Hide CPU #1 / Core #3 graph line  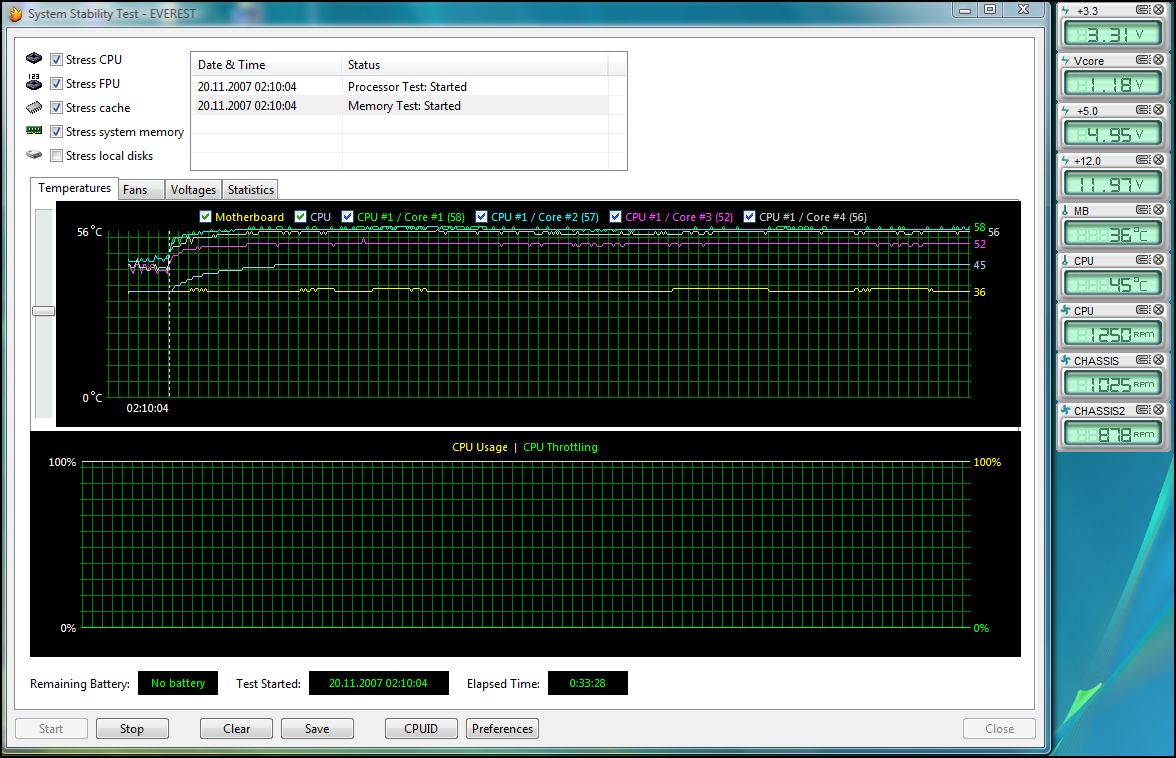[616, 217]
